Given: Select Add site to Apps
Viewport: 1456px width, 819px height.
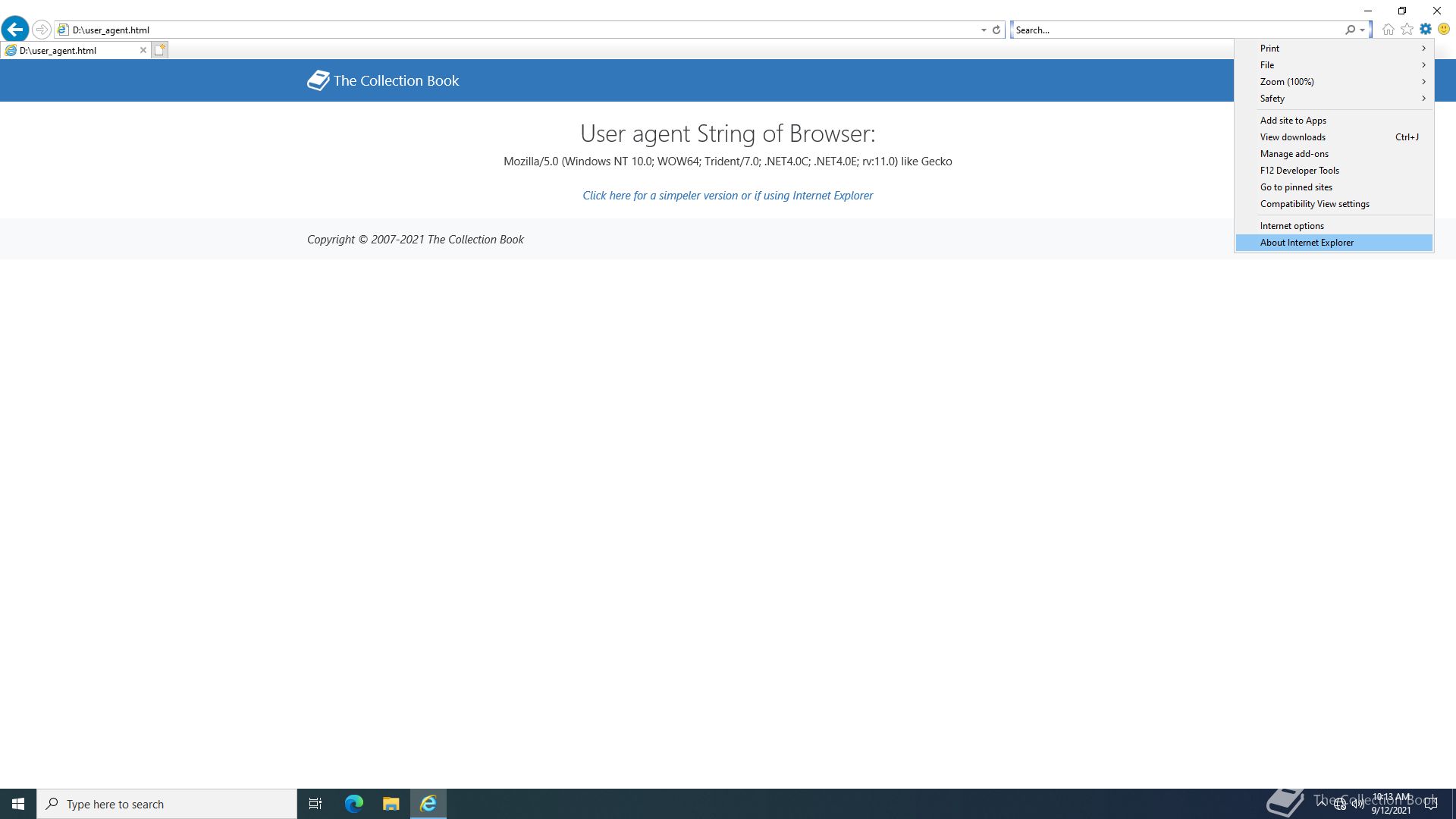Looking at the screenshot, I should click(x=1334, y=121).
